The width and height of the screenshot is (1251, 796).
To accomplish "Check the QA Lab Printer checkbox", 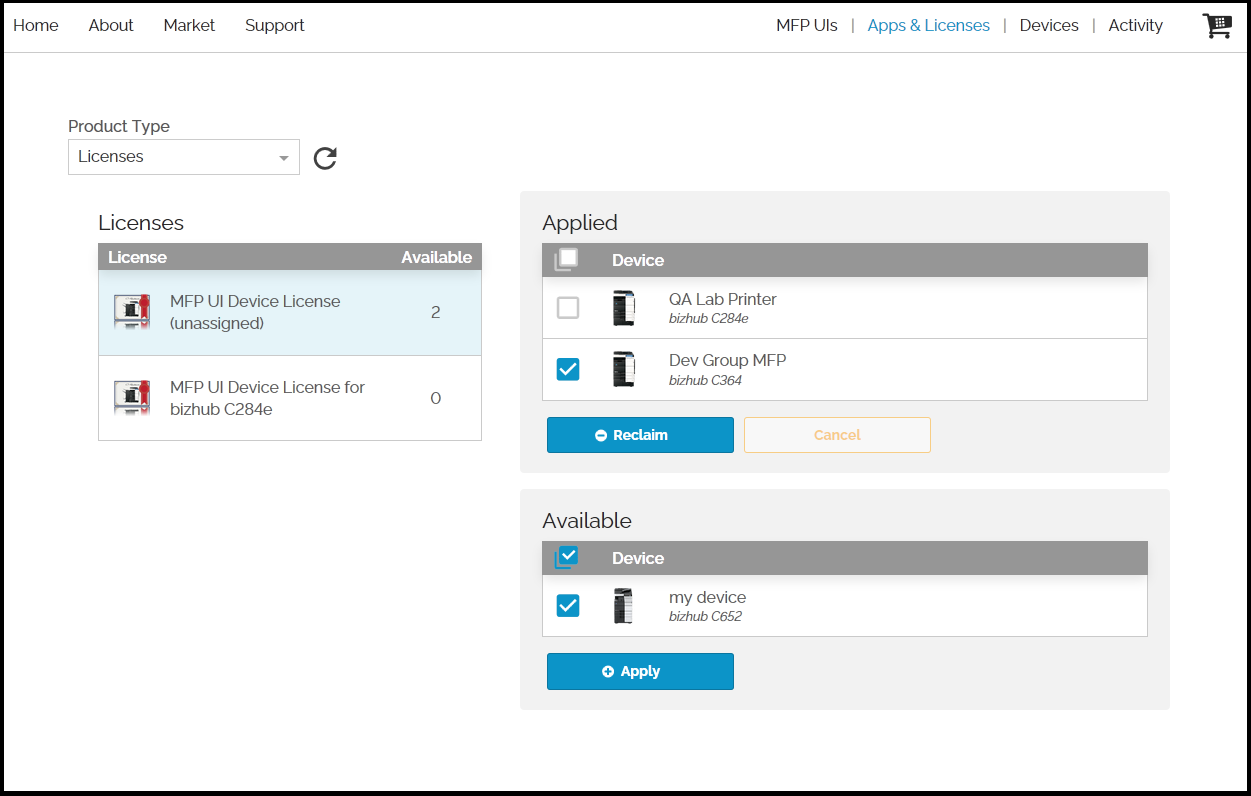I will (568, 308).
